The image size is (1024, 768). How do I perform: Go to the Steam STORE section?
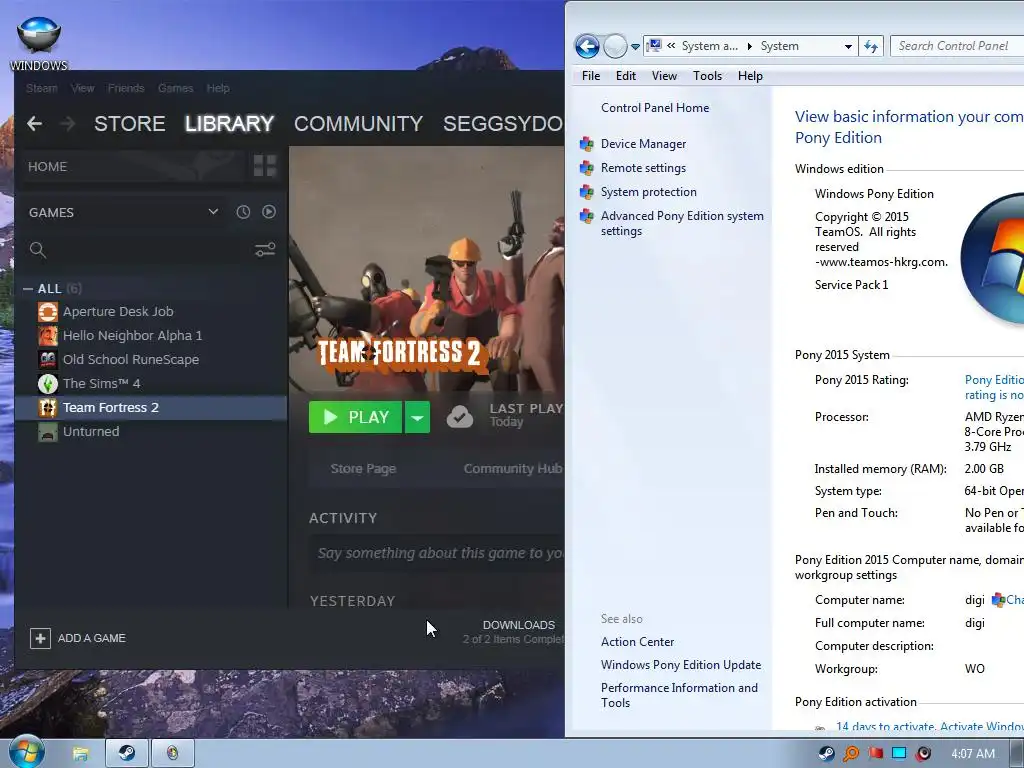(x=129, y=123)
